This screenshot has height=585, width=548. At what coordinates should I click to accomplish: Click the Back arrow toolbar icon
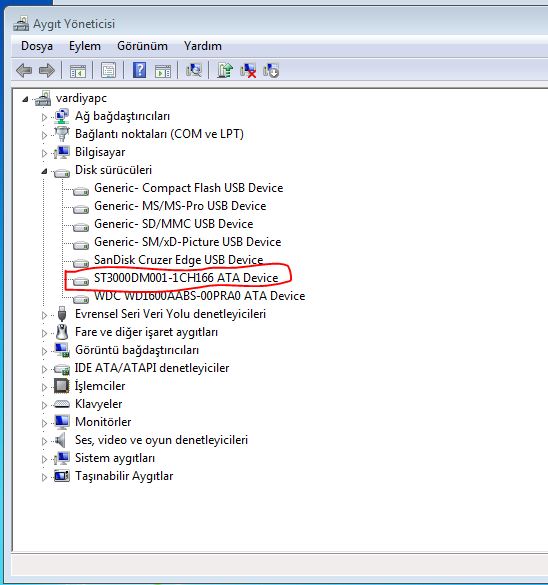click(x=24, y=71)
